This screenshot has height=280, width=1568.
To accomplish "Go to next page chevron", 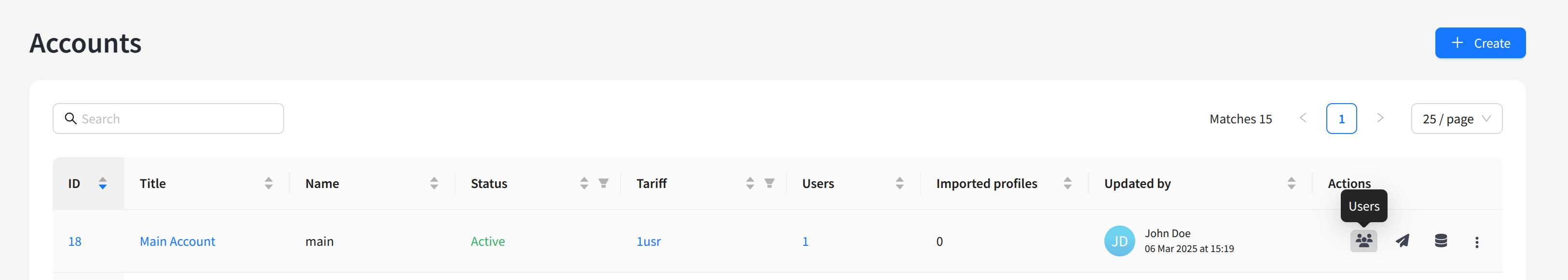I will click(x=1380, y=119).
